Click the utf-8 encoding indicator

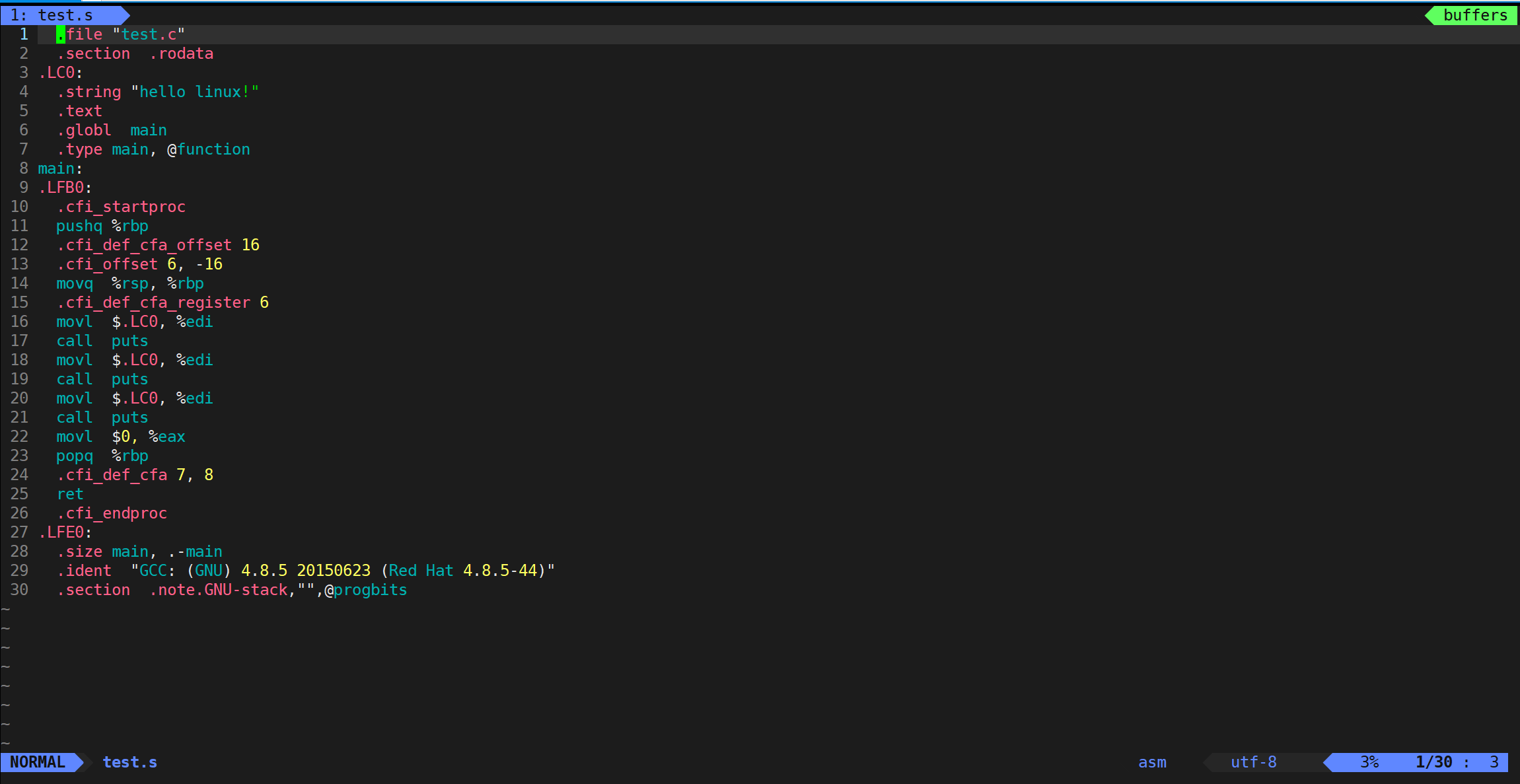pyautogui.click(x=1253, y=762)
